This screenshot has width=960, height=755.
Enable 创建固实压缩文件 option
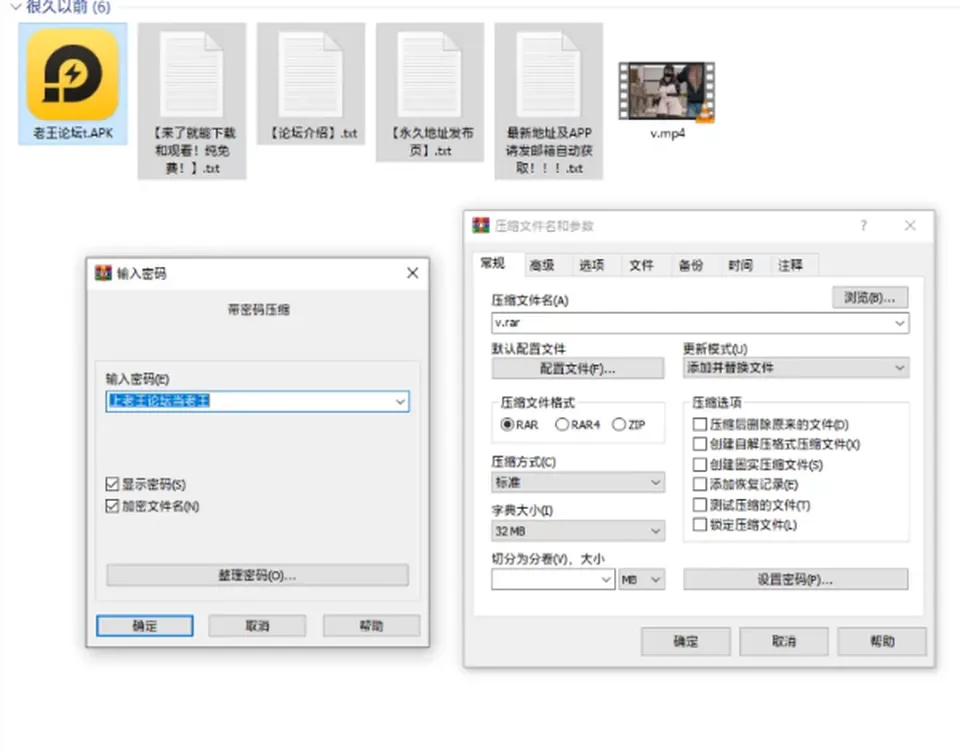(700, 464)
